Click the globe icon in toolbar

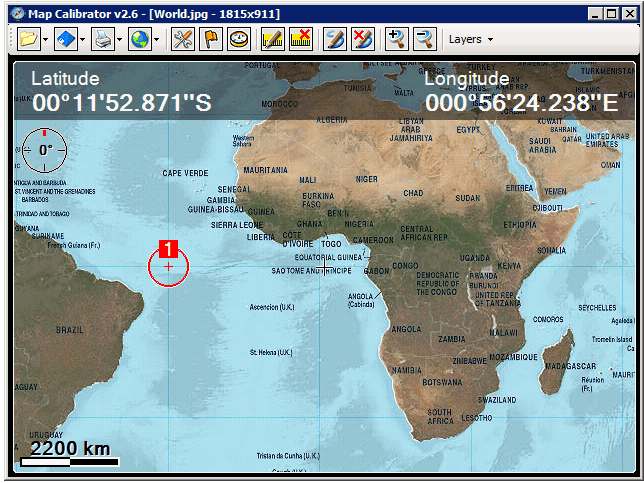click(x=139, y=39)
